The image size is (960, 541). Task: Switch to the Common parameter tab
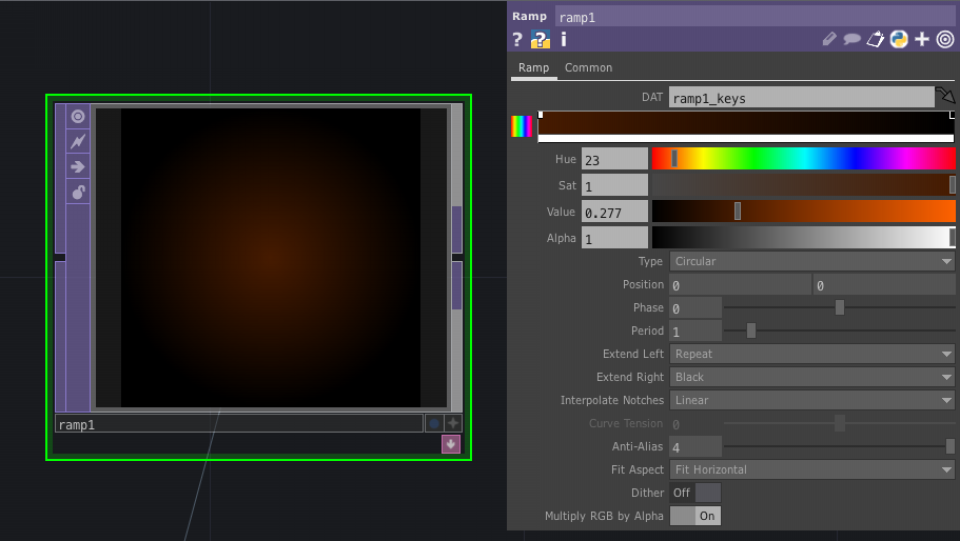[588, 68]
